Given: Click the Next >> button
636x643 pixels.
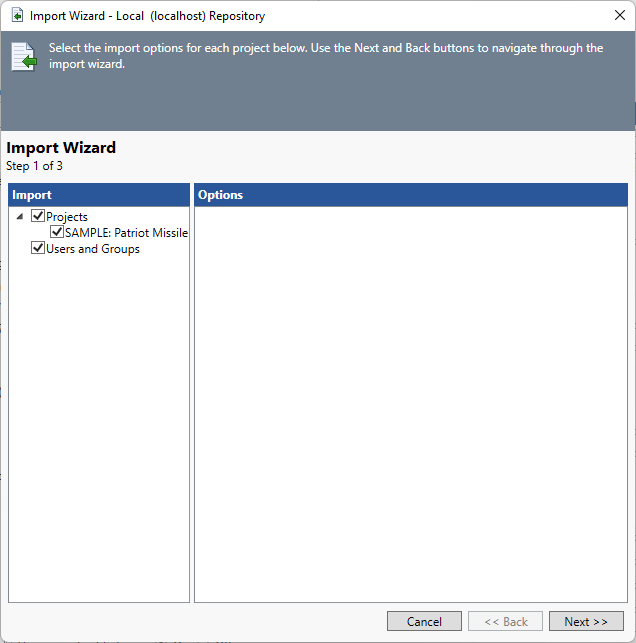Looking at the screenshot, I should click(x=586, y=621).
